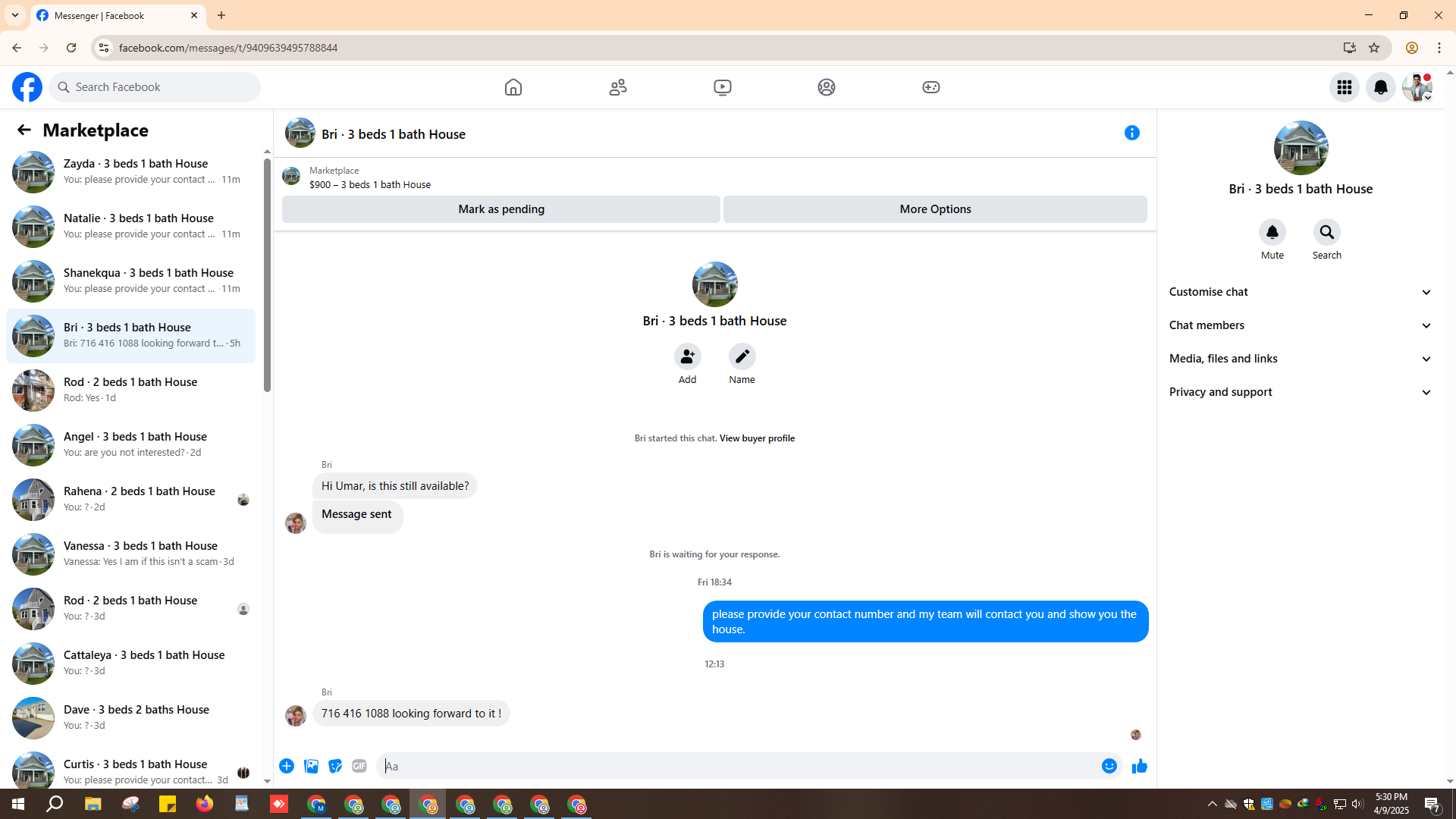Open Windows taskbar search

[55, 804]
